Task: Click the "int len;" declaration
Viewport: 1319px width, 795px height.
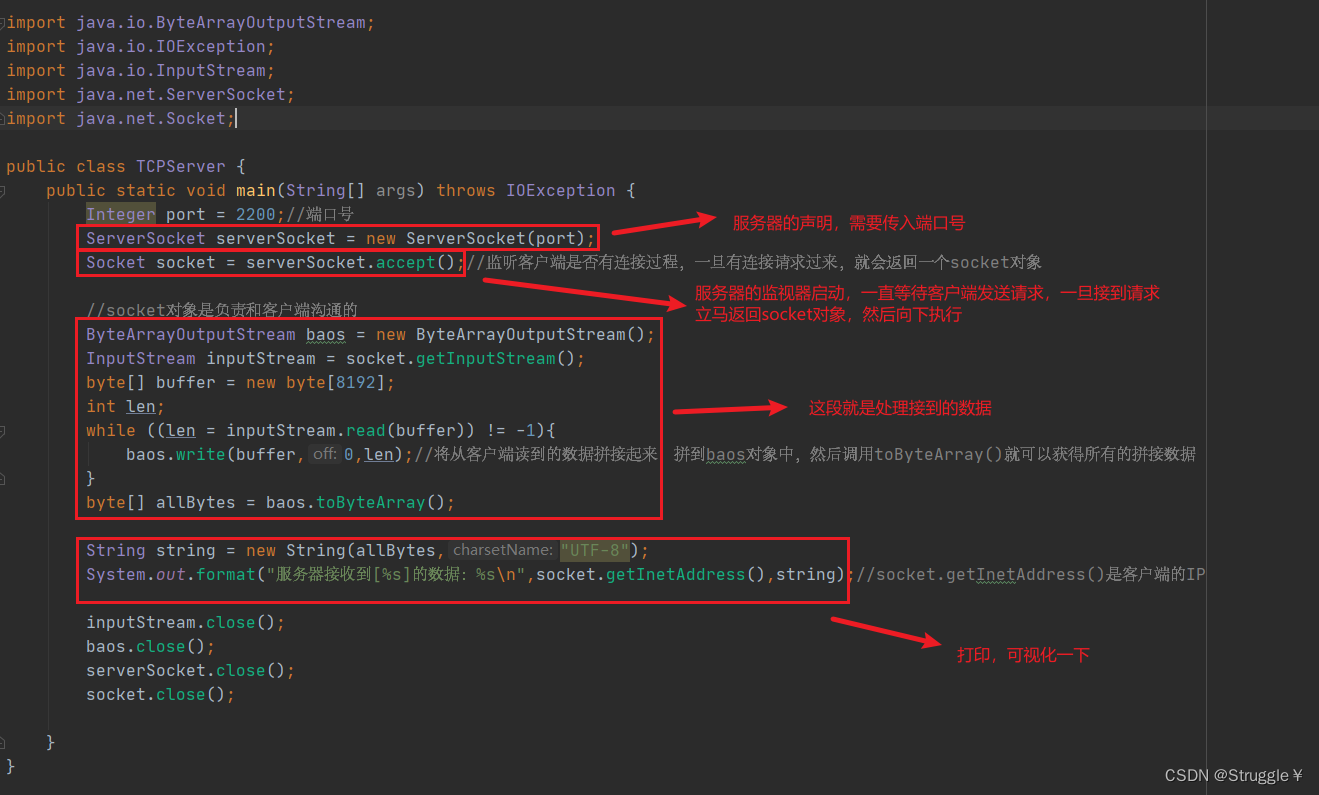Action: tap(125, 406)
